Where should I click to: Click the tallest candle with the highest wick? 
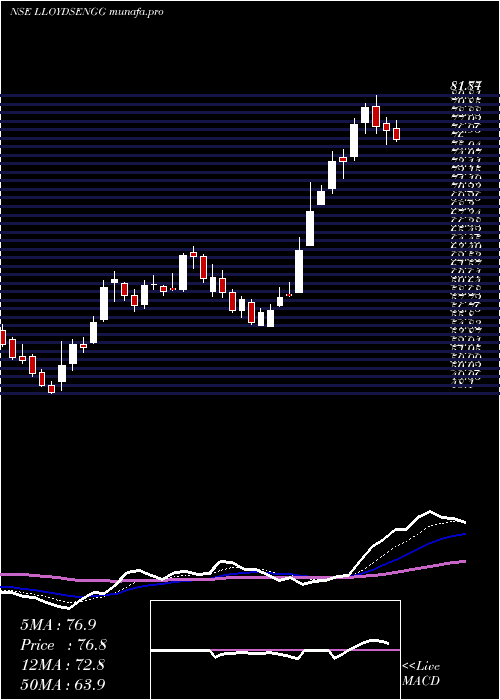pyautogui.click(x=376, y=117)
